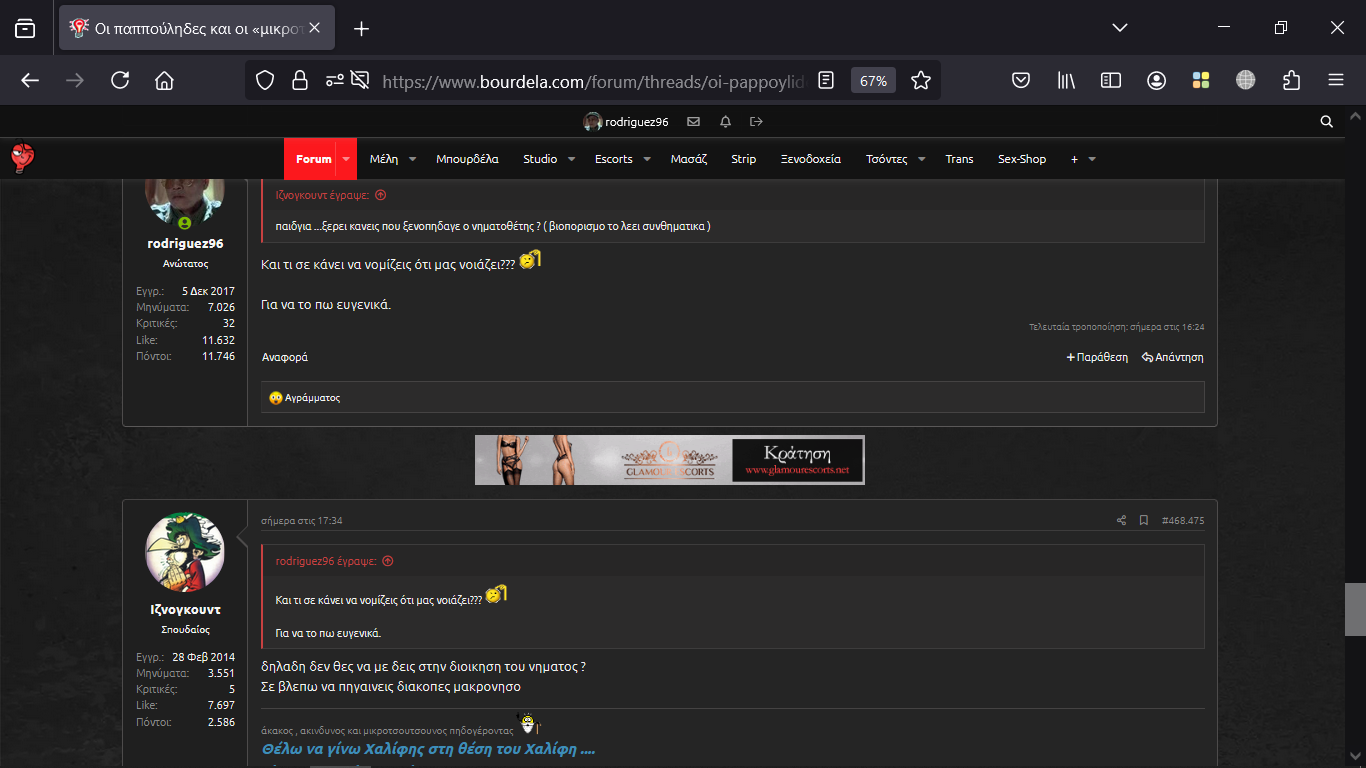Viewport: 1366px width, 768px height.
Task: Open the Sex-Shop menu item
Action: click(x=1022, y=159)
